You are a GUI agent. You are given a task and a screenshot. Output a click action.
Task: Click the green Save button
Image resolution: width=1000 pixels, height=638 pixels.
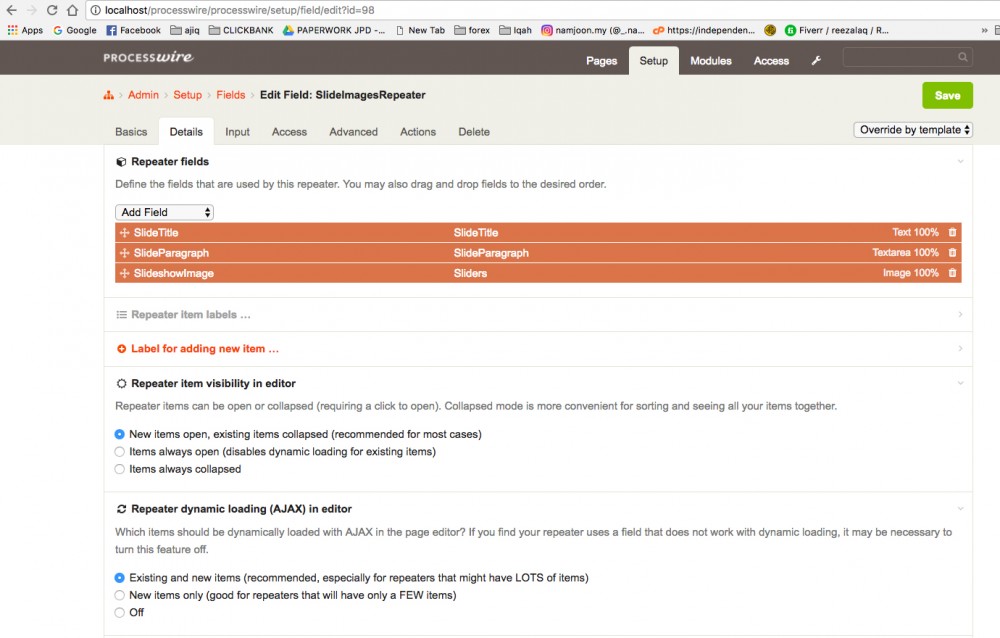(x=946, y=95)
